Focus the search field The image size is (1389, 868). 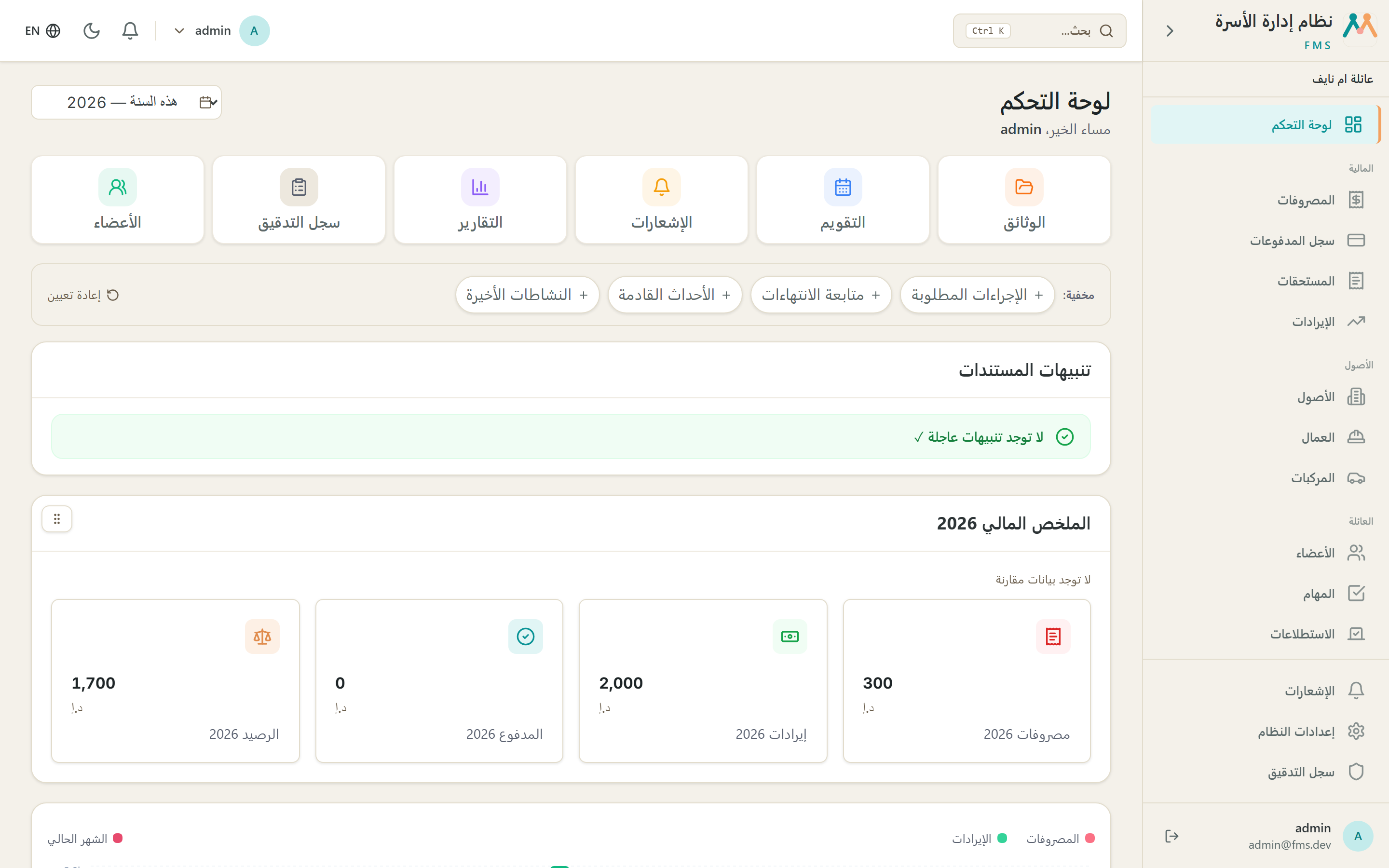tap(1039, 30)
